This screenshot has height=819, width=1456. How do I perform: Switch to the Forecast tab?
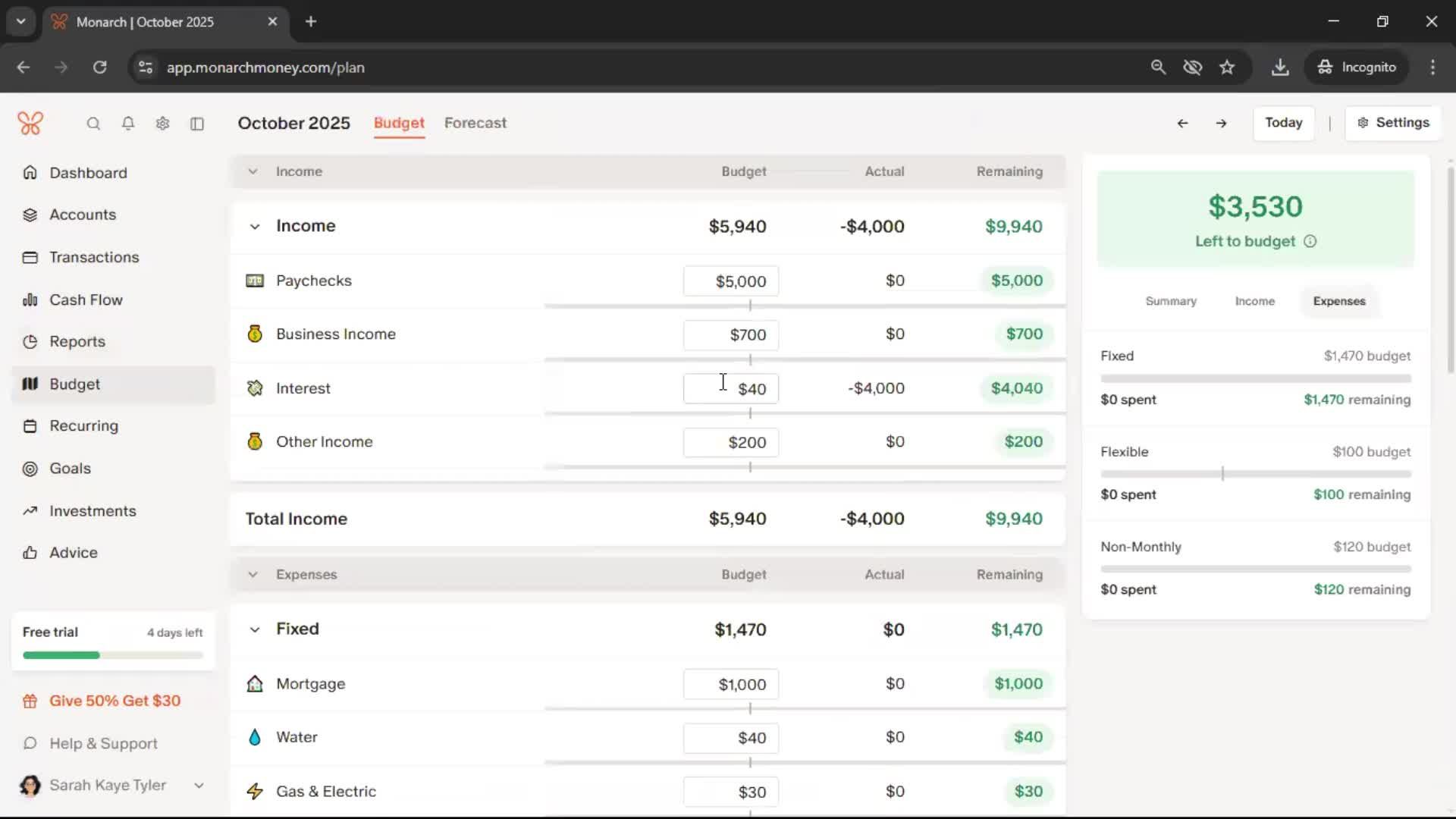tap(475, 123)
